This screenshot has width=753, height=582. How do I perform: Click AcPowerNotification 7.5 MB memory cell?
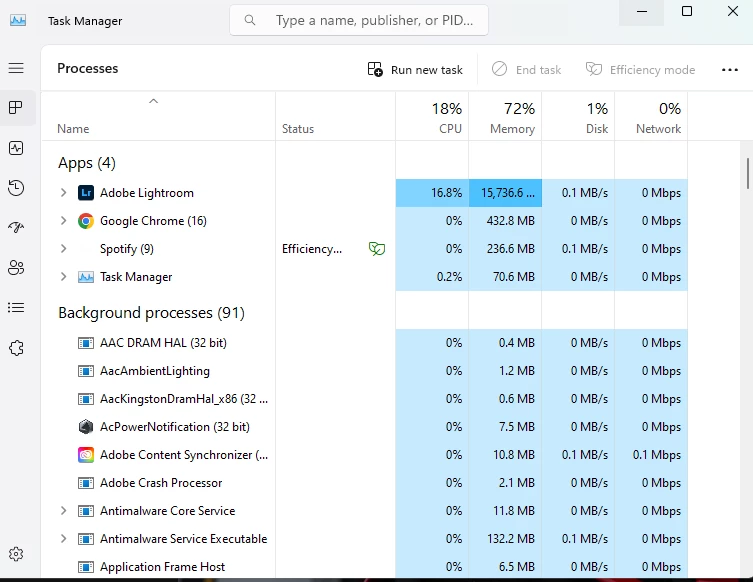pos(505,427)
